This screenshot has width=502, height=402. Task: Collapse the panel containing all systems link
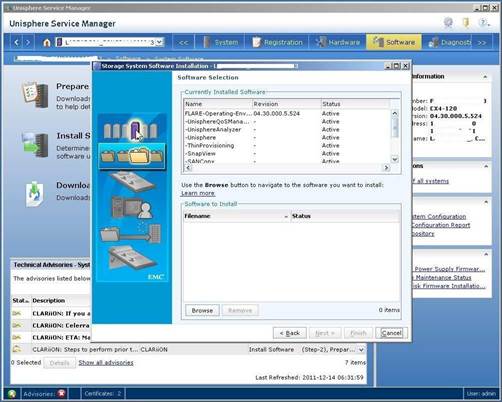[486, 166]
